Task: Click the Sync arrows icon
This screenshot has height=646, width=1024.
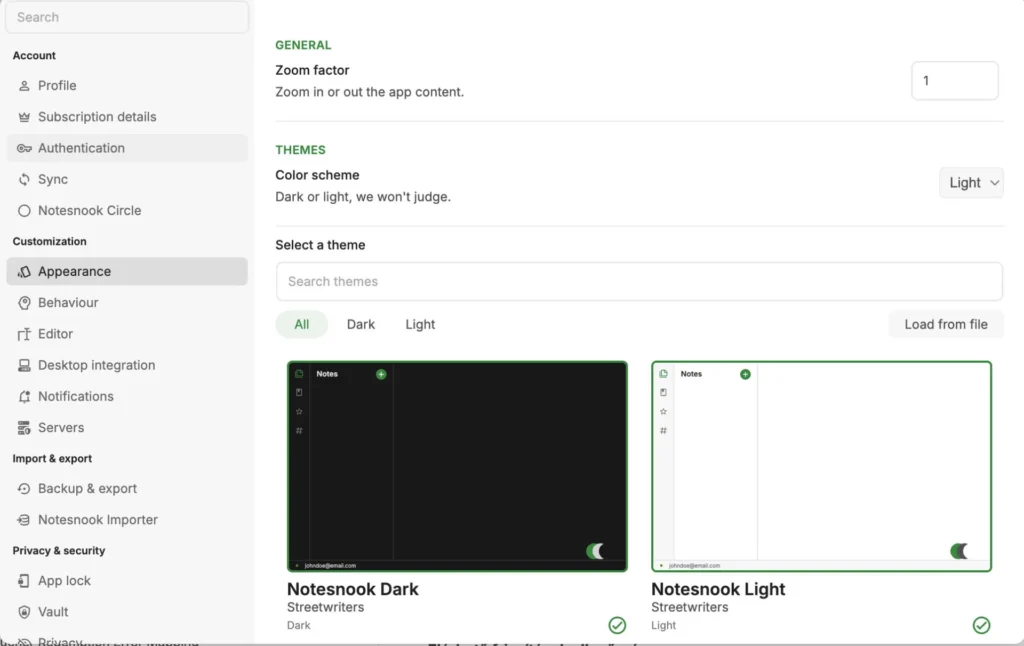Action: [24, 180]
